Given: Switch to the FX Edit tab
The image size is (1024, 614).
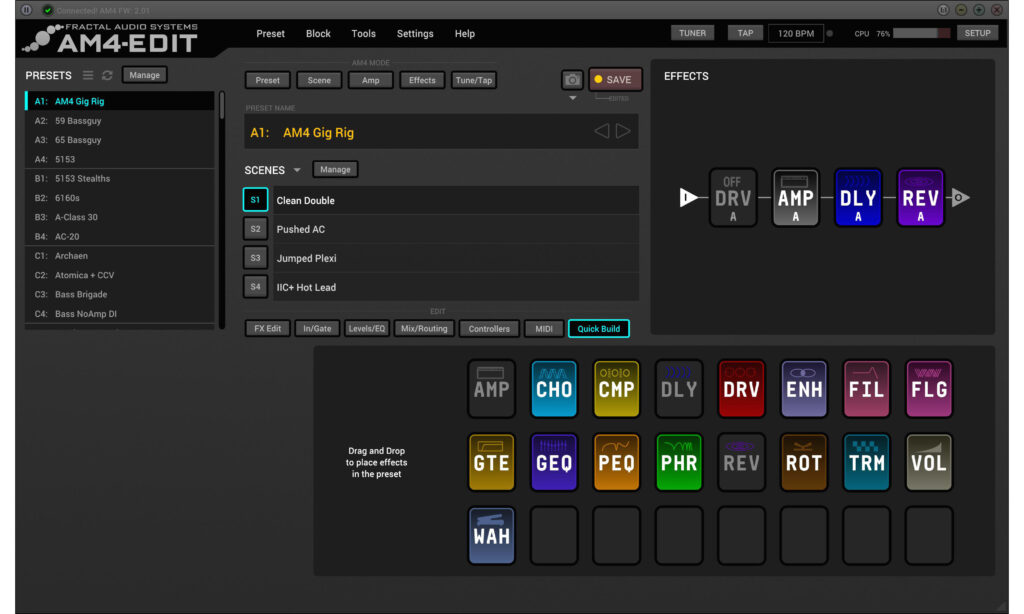Looking at the screenshot, I should coord(267,329).
